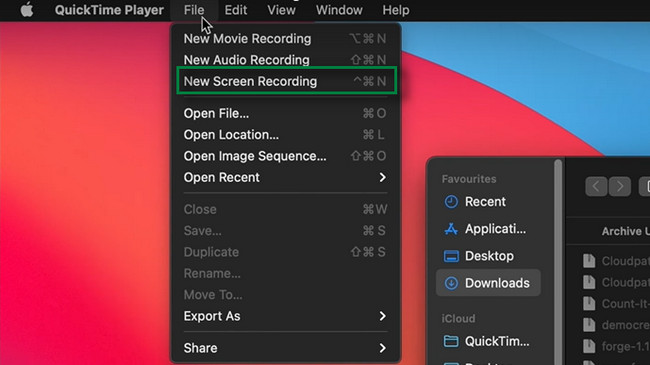The image size is (650, 365).
Task: Choose New Movie Recording
Action: (285, 39)
